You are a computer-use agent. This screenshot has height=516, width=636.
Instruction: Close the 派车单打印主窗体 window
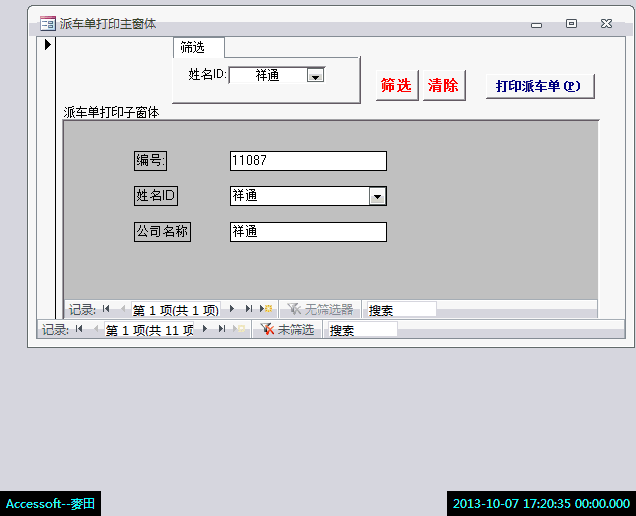[606, 24]
